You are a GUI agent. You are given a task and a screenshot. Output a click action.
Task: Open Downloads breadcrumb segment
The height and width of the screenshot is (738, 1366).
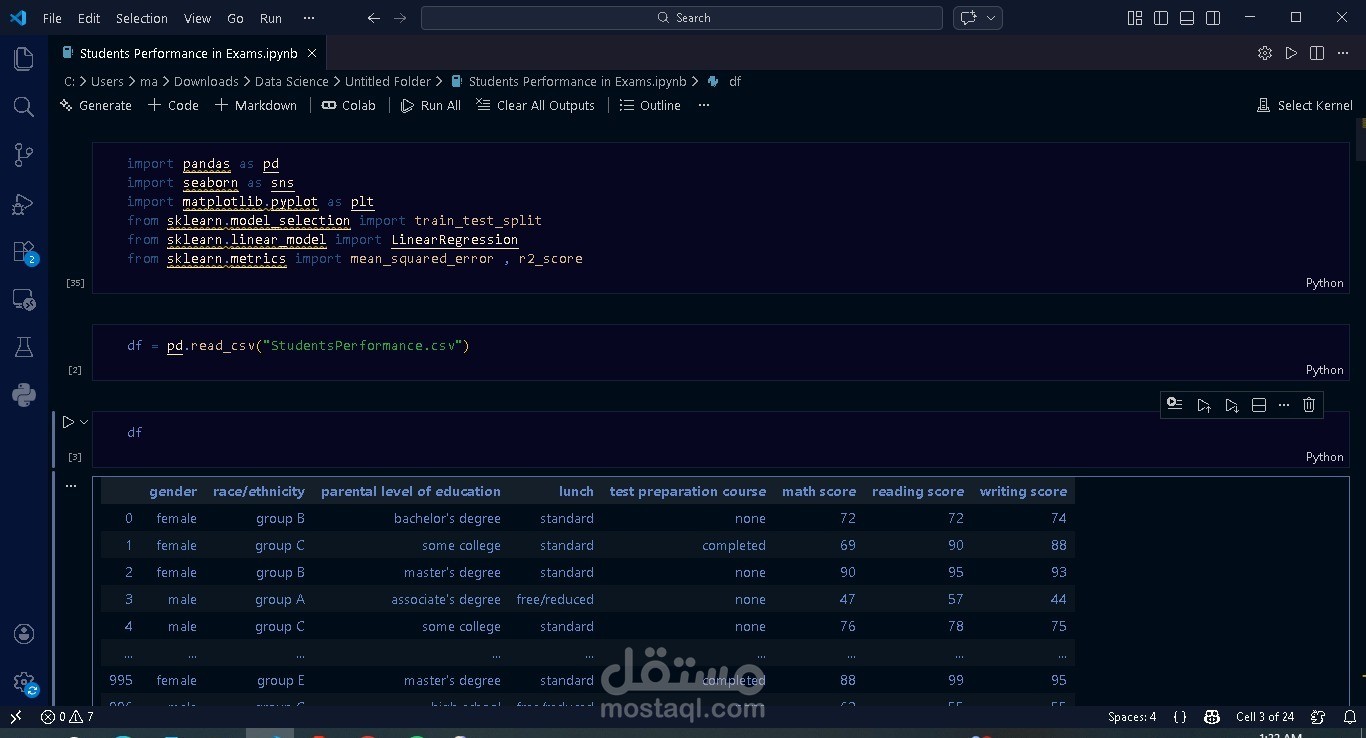click(x=206, y=81)
